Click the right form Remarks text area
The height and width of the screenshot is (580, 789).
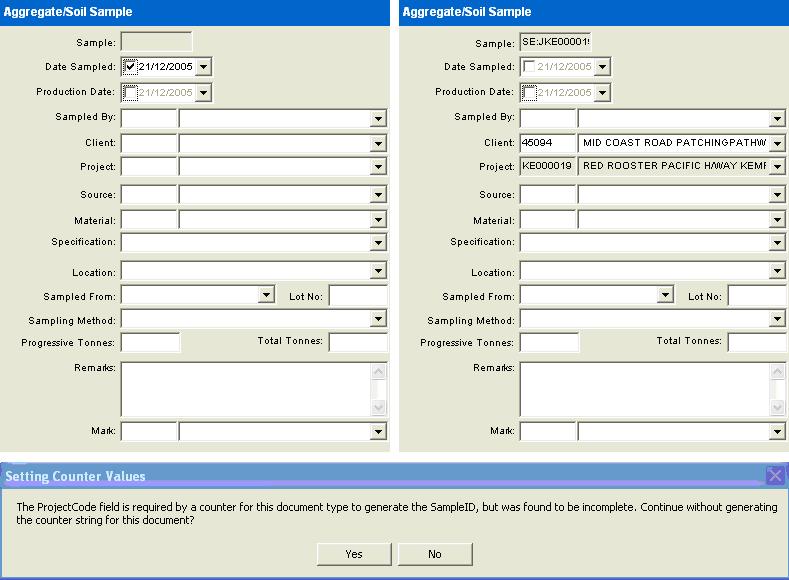(x=645, y=389)
